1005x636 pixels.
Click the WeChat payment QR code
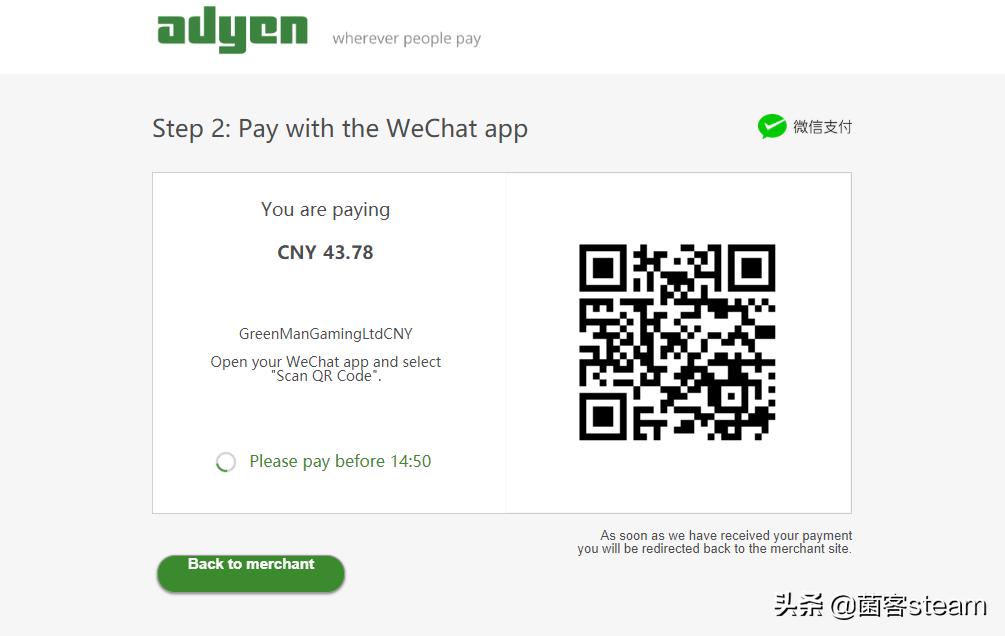click(677, 342)
